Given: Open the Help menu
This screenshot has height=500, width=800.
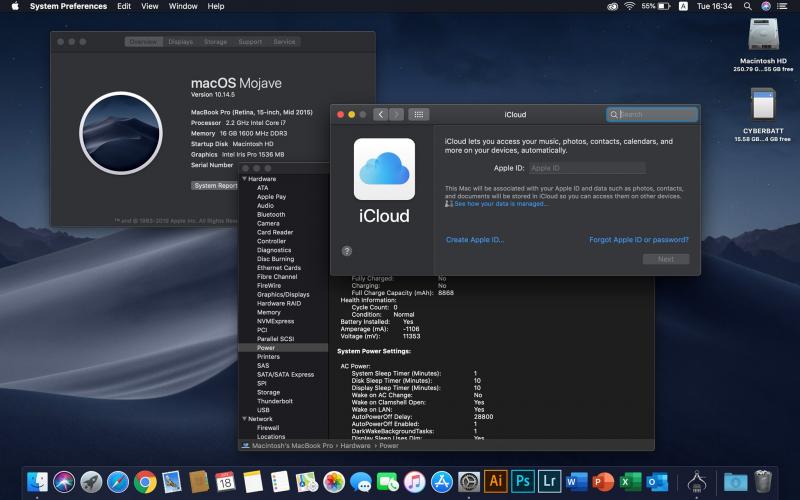Looking at the screenshot, I should (x=216, y=6).
